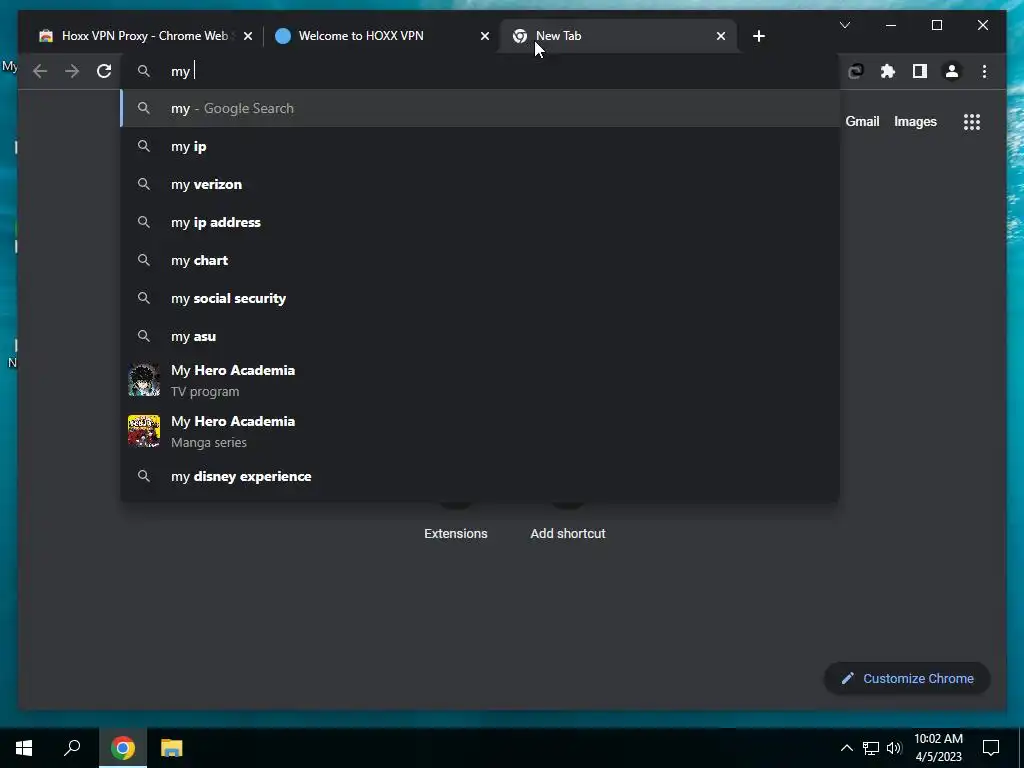Select My Hero Academia Manga series suggestion
The width and height of the screenshot is (1024, 768).
tap(480, 431)
